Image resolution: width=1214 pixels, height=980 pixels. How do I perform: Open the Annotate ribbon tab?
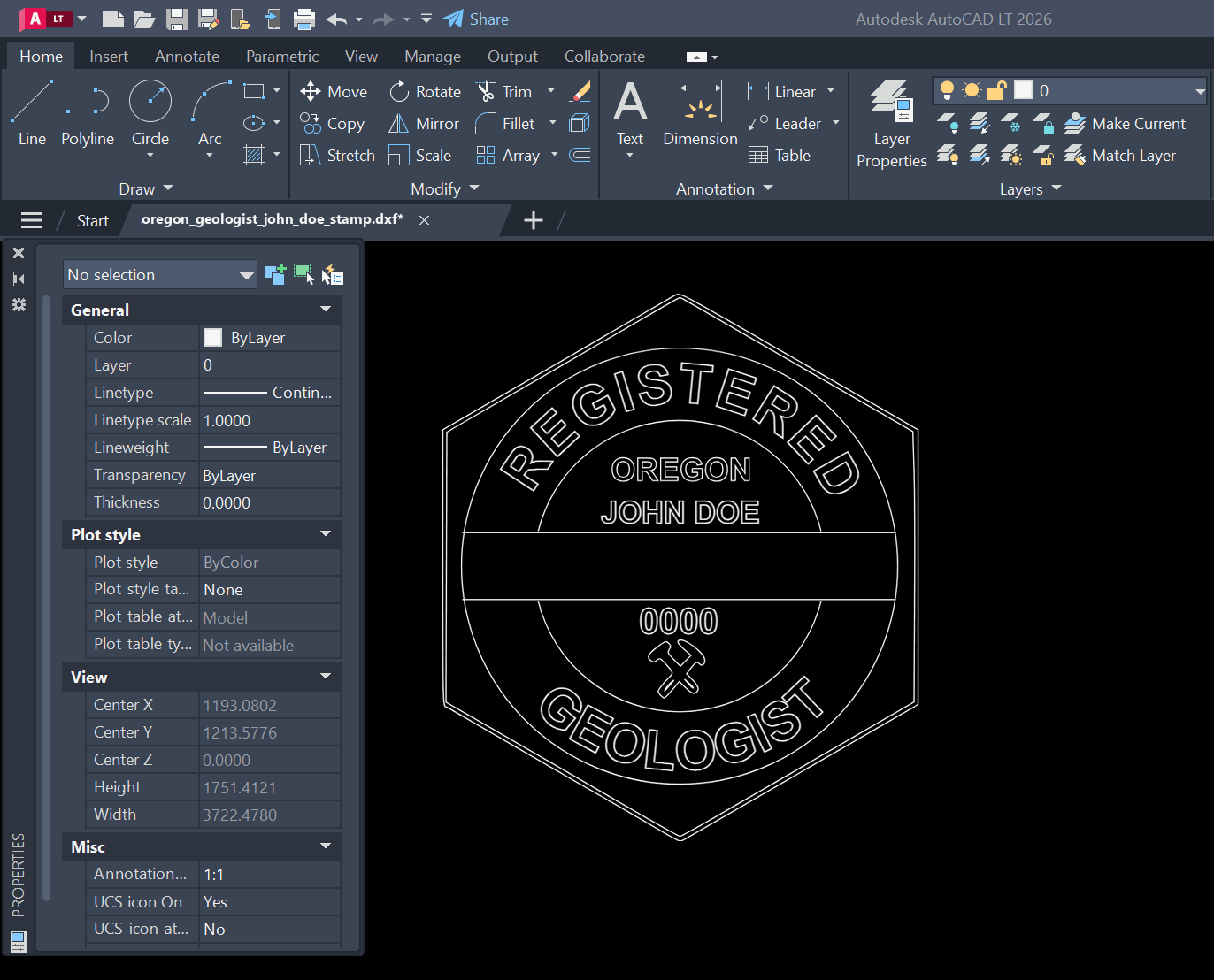(187, 57)
